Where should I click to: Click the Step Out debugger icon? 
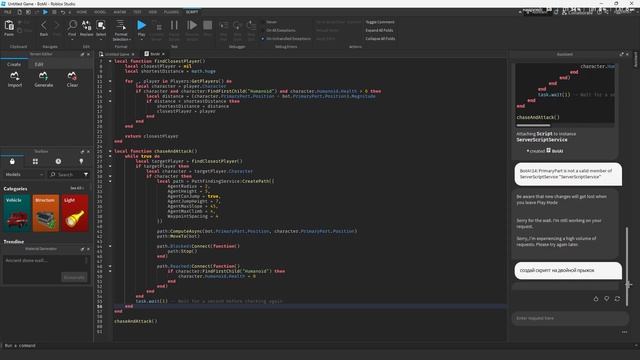[x=251, y=26]
